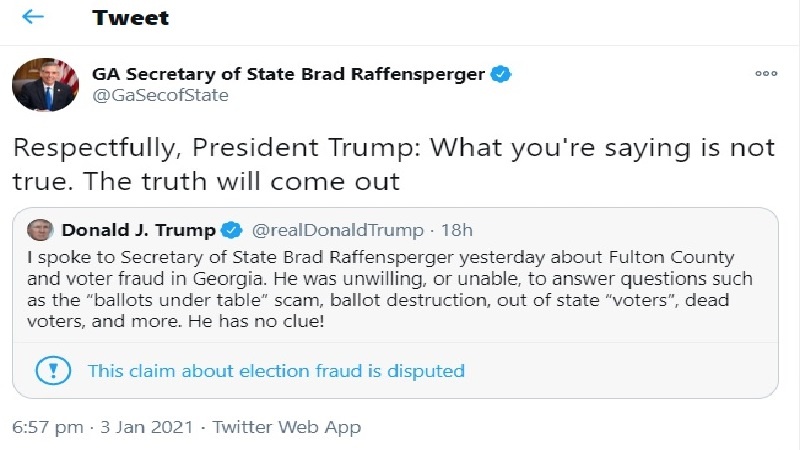This screenshot has width=800, height=450.
Task: Click the disputed claim exclamation icon
Action: click(x=51, y=371)
